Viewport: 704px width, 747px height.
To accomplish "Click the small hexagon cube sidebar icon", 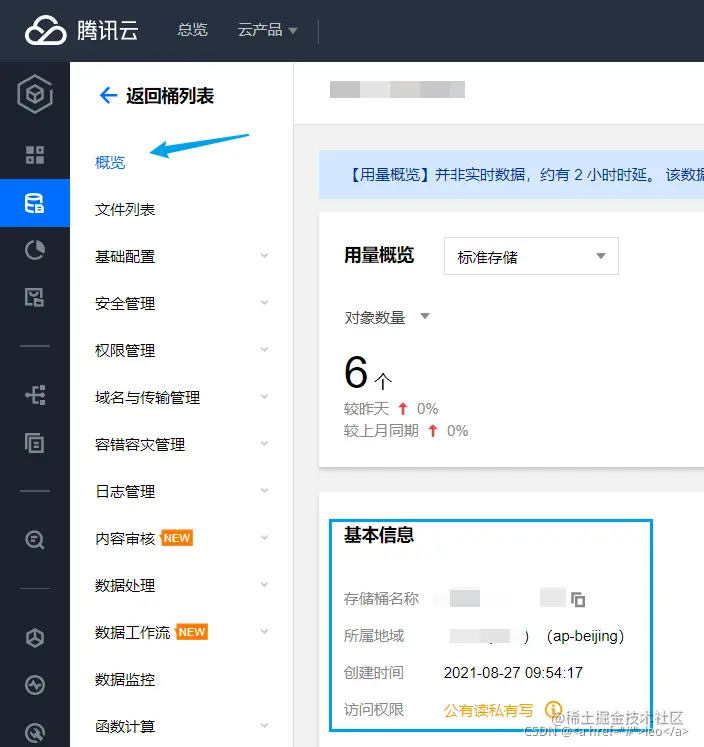I will 35,637.
